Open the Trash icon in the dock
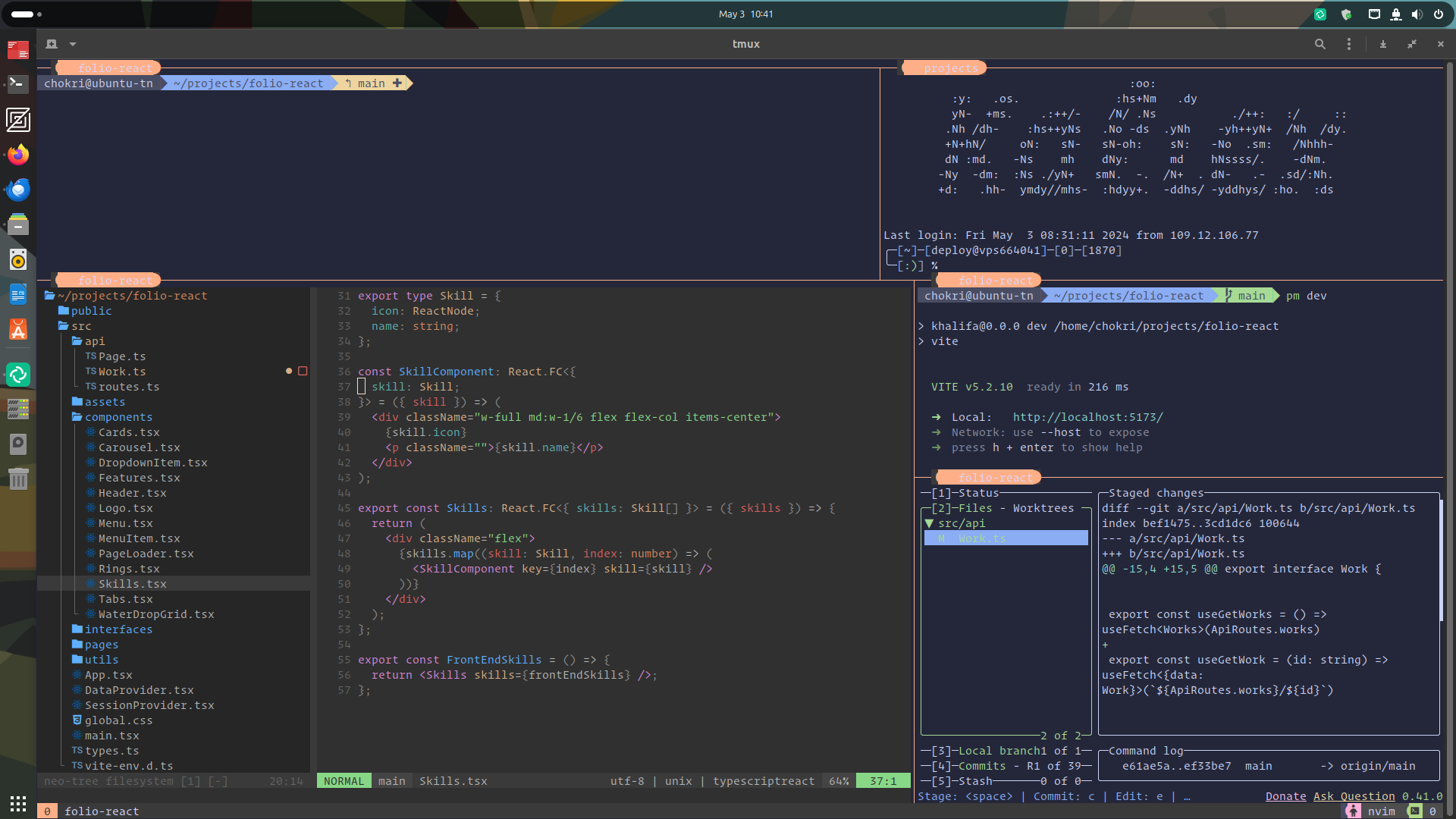This screenshot has width=1456, height=819. [x=17, y=479]
